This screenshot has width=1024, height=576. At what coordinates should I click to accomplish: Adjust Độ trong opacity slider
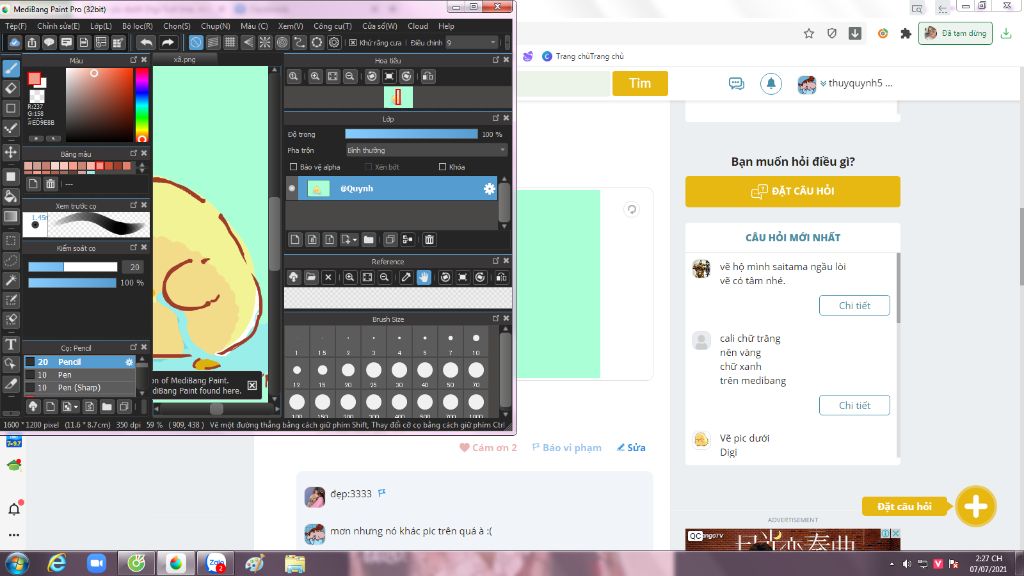pyautogui.click(x=411, y=134)
